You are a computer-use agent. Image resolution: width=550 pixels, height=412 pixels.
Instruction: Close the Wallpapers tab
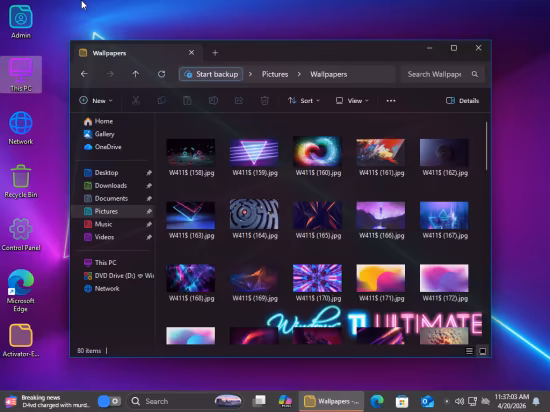[192, 53]
